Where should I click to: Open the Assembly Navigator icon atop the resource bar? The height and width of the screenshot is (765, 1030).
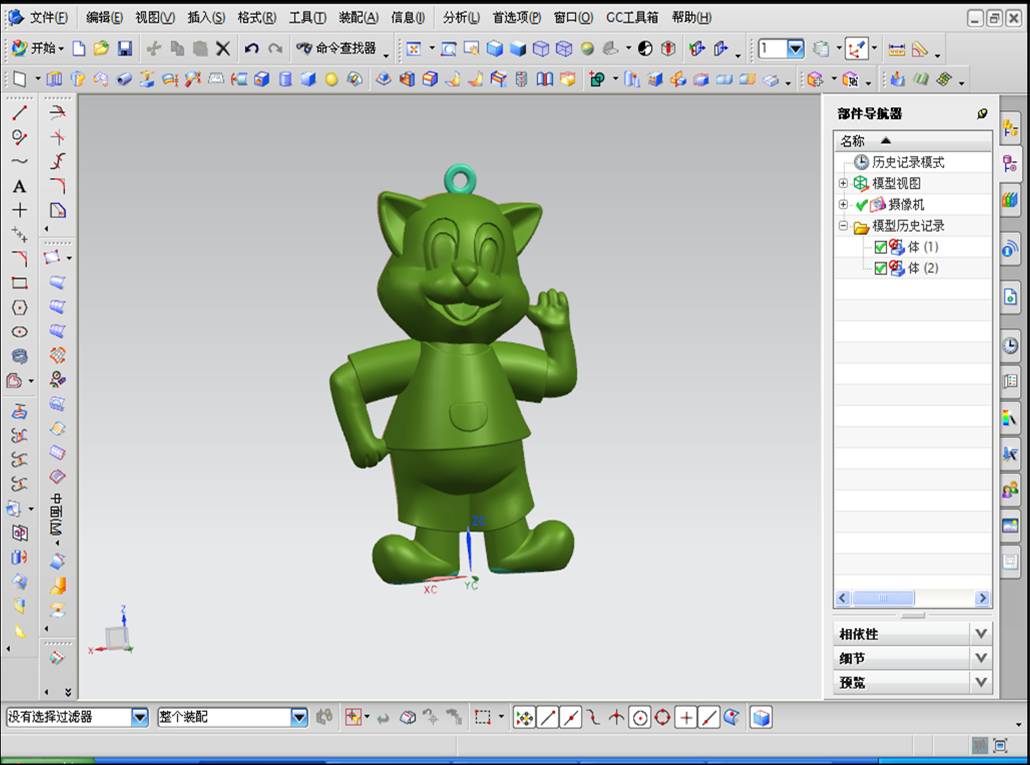tap(1010, 128)
